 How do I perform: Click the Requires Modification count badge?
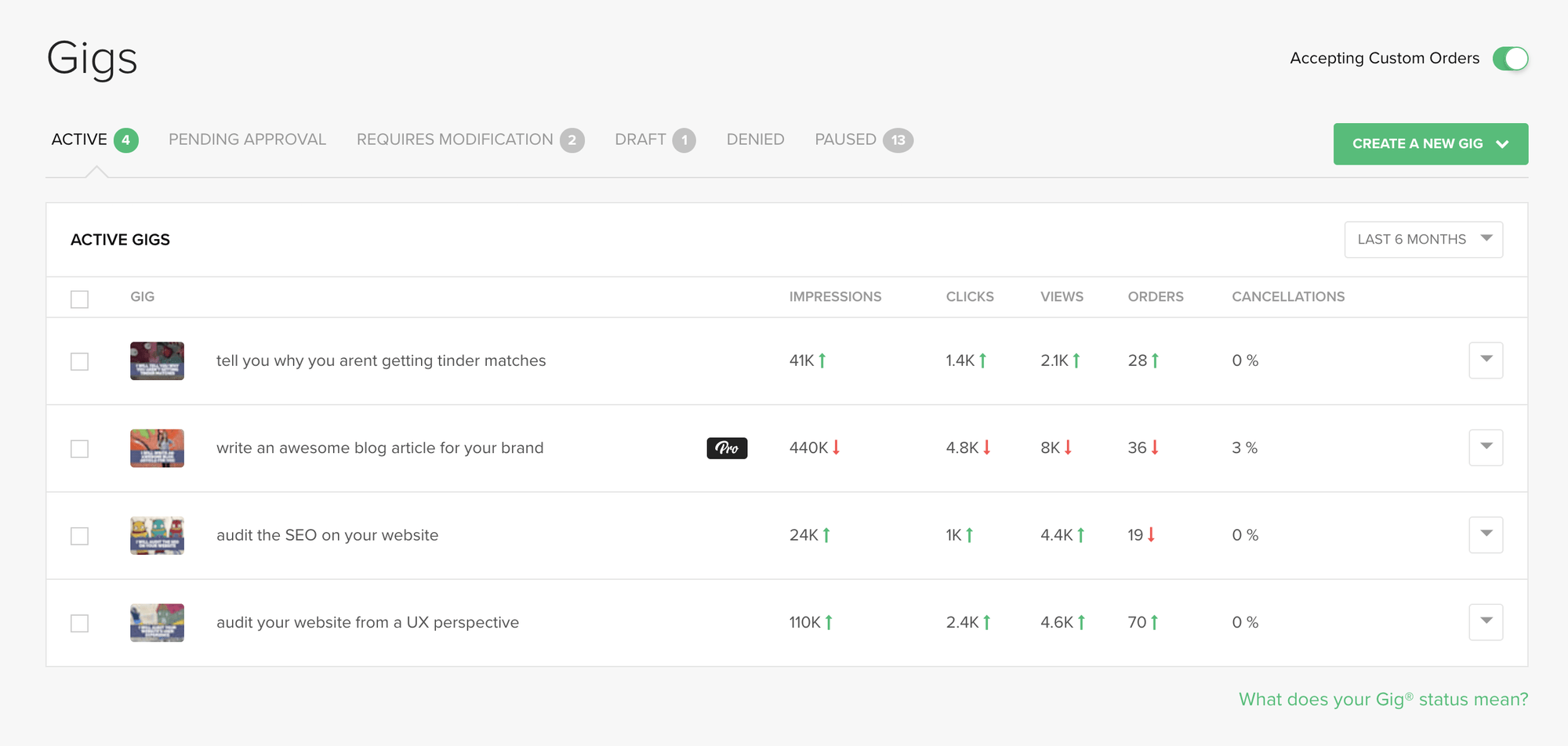(x=572, y=140)
